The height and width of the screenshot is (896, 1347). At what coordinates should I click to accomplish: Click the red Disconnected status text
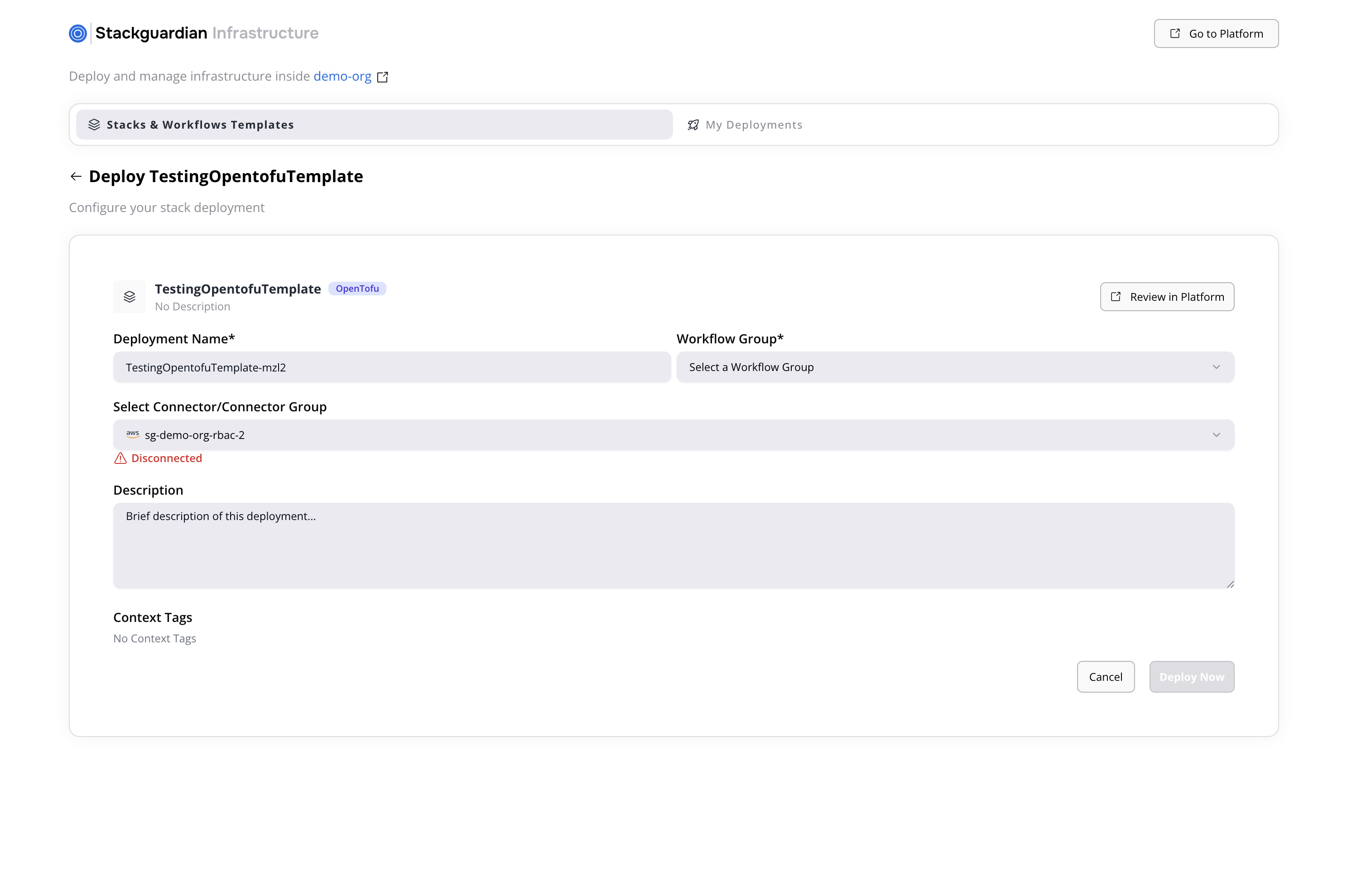tap(166, 458)
